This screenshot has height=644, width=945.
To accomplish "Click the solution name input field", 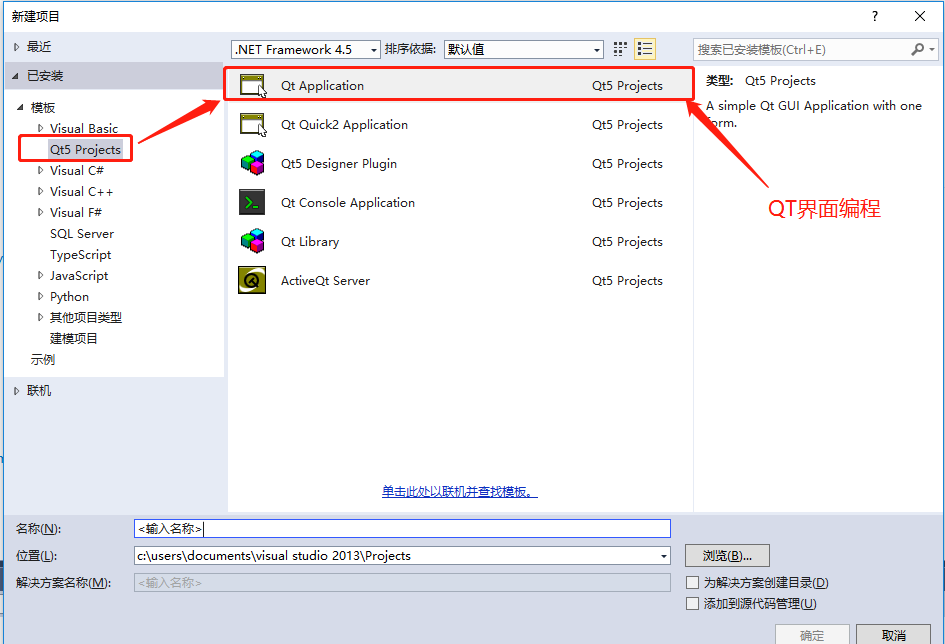I will coord(402,583).
